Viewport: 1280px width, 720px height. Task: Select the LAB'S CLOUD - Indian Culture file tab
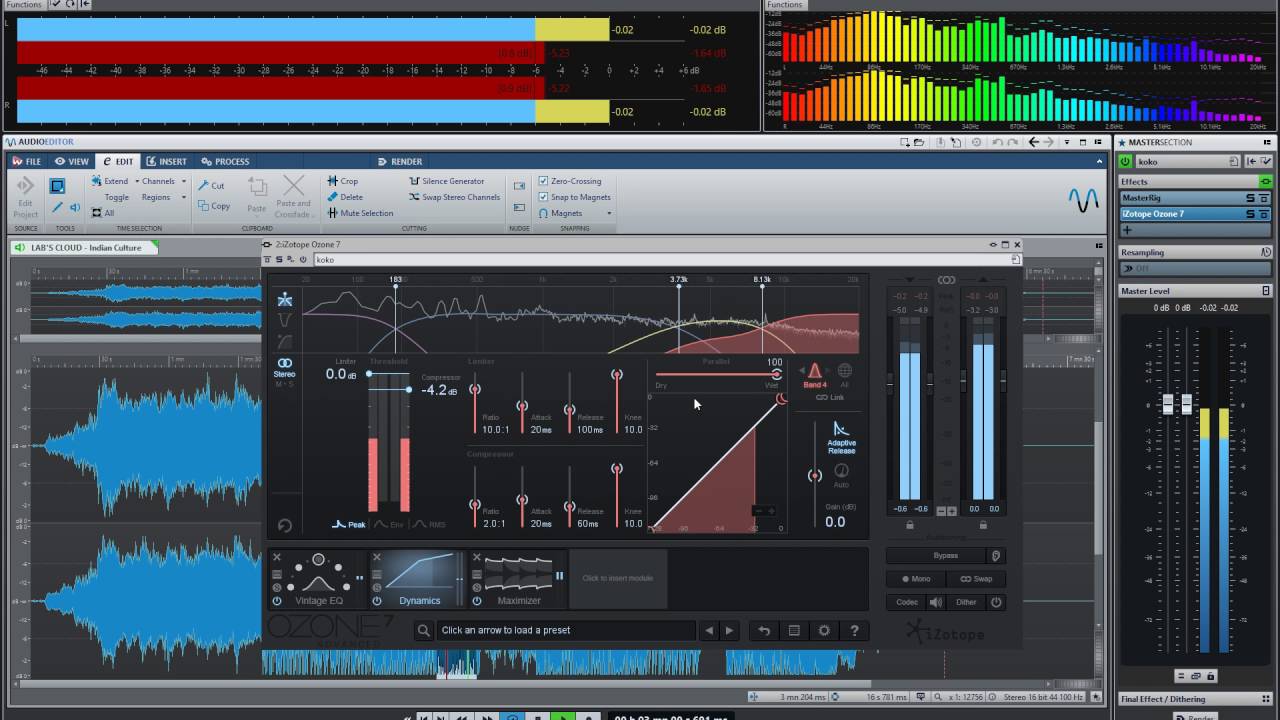(x=84, y=247)
